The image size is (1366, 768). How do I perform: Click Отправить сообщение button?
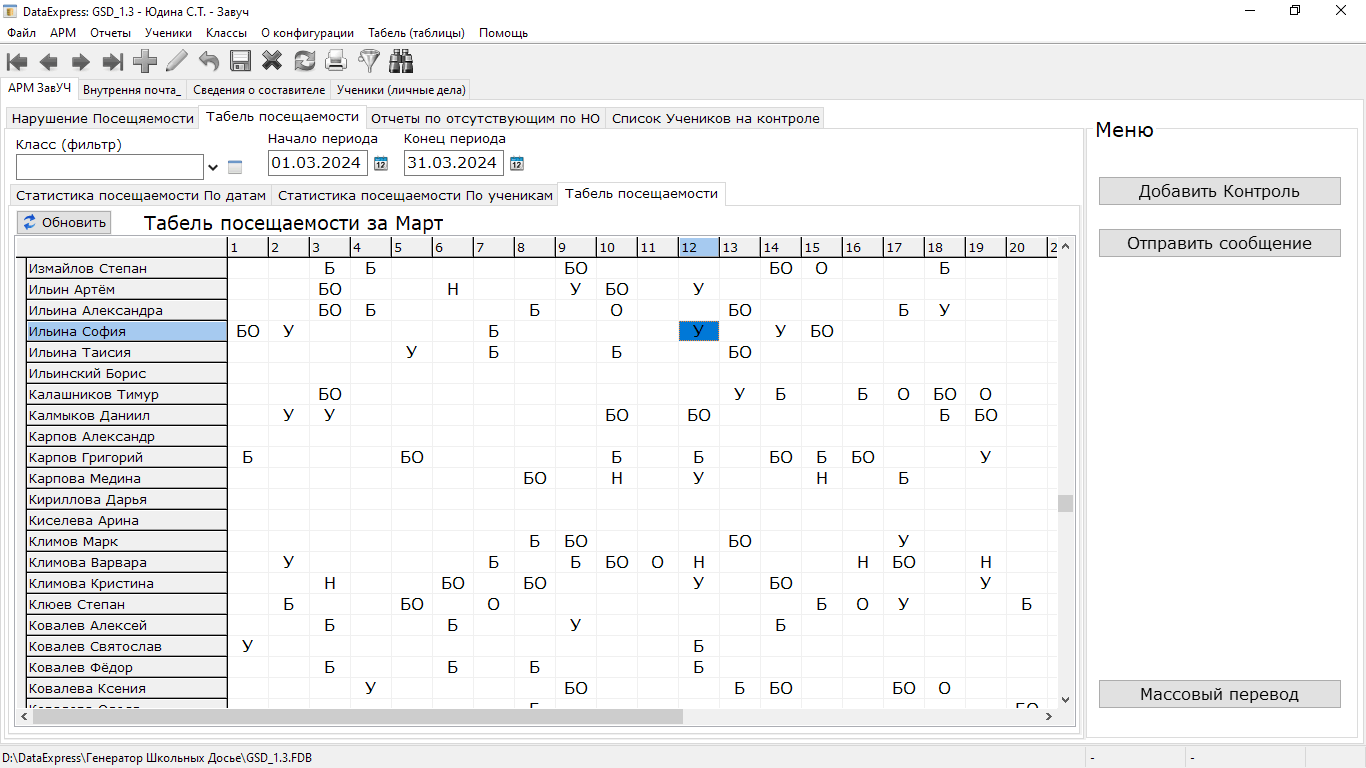[x=1219, y=243]
